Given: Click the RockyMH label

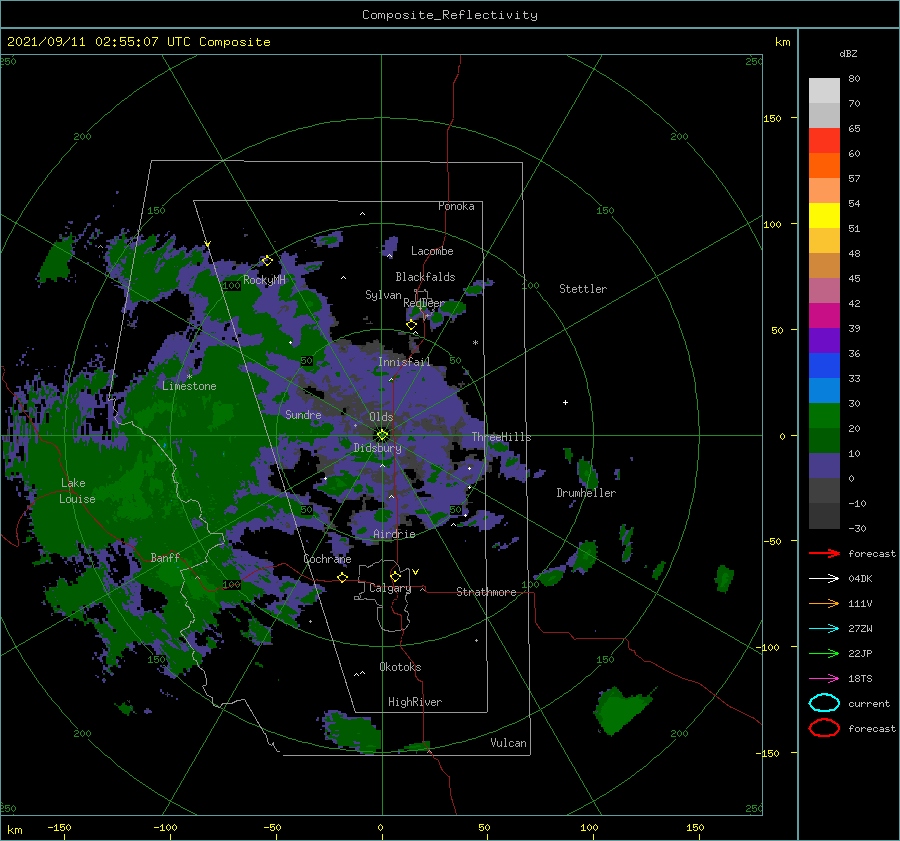Looking at the screenshot, I should [264, 280].
